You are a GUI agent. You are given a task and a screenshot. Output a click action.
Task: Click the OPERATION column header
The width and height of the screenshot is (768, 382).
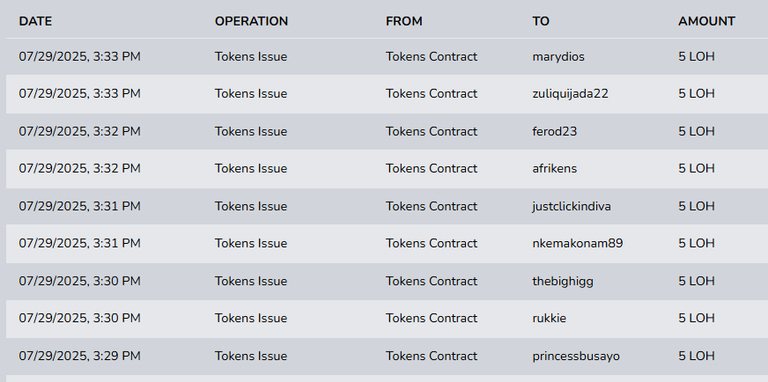coord(251,22)
